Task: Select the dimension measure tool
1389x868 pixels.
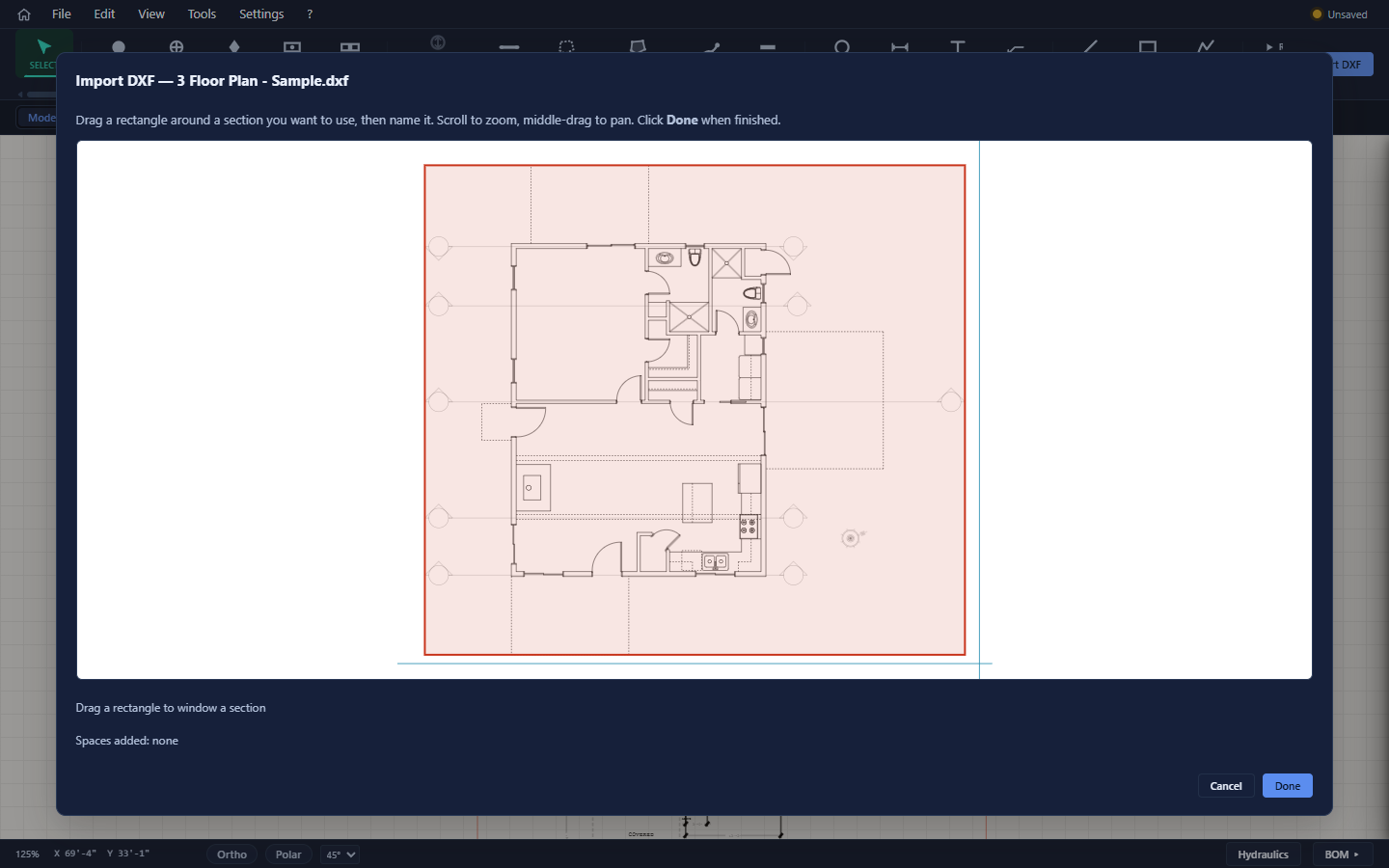Action: pos(900,46)
